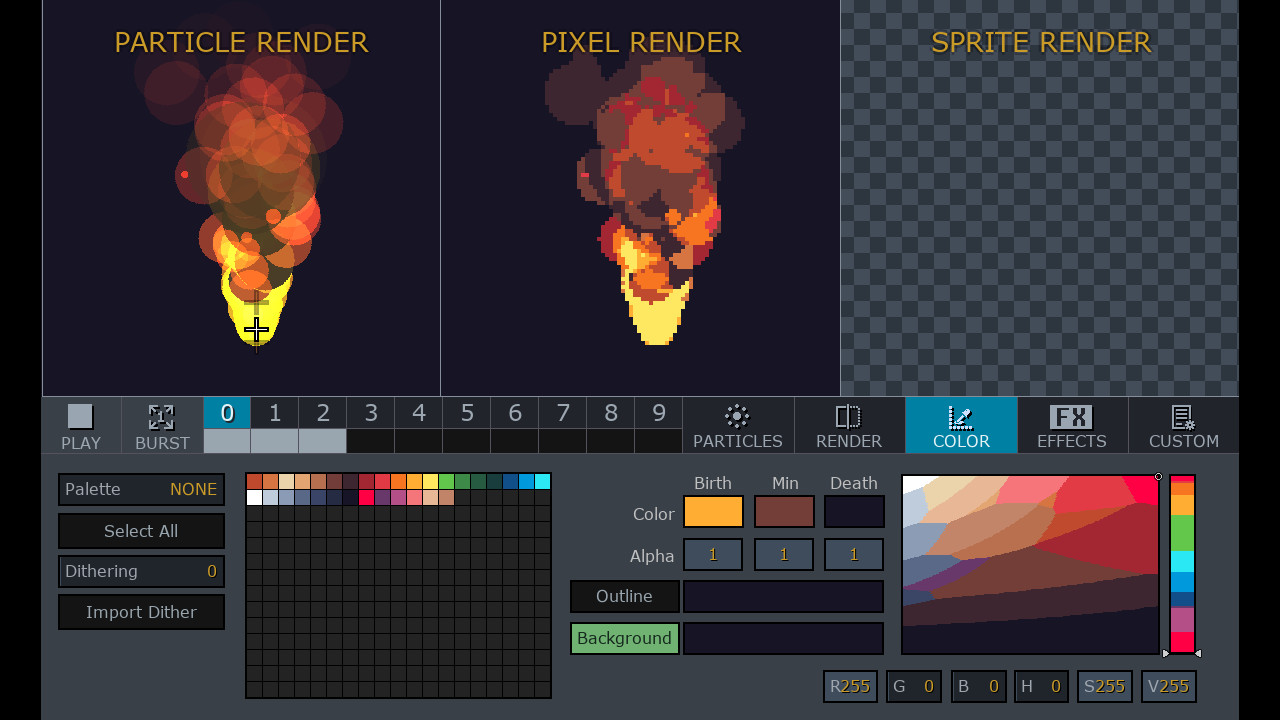Click the Import Dither button

(141, 611)
